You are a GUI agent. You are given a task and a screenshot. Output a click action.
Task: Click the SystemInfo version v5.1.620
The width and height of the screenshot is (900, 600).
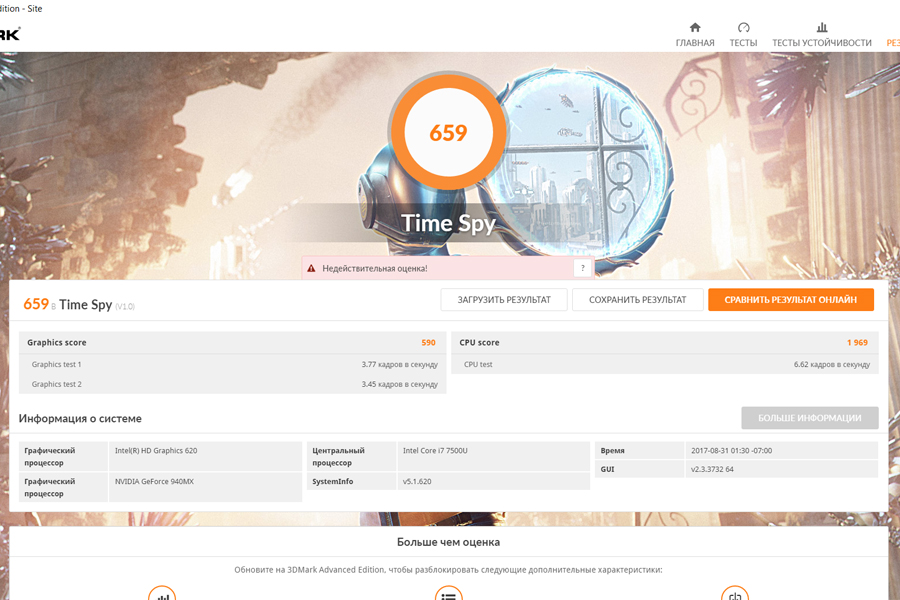pos(417,482)
